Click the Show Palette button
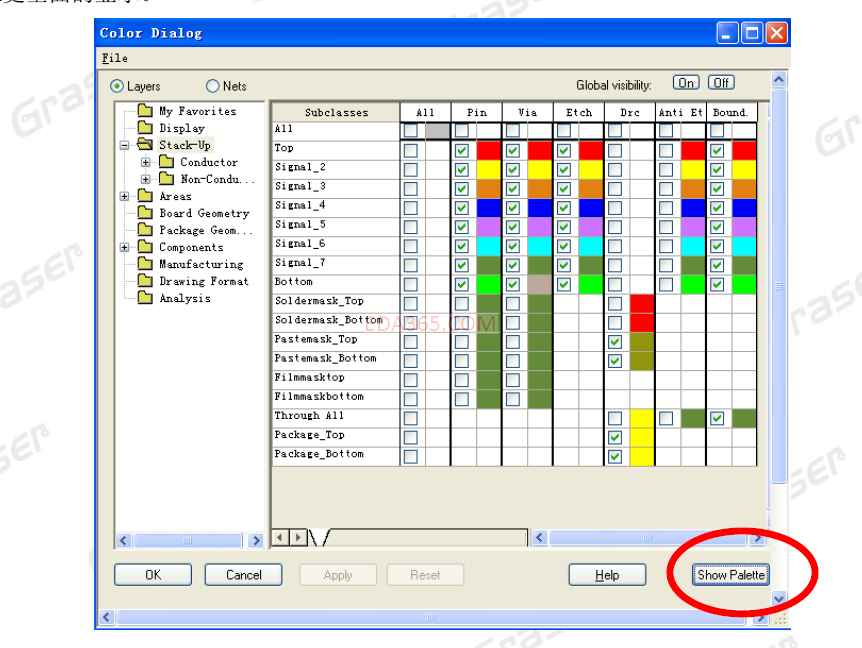The image size is (862, 648). click(x=731, y=575)
